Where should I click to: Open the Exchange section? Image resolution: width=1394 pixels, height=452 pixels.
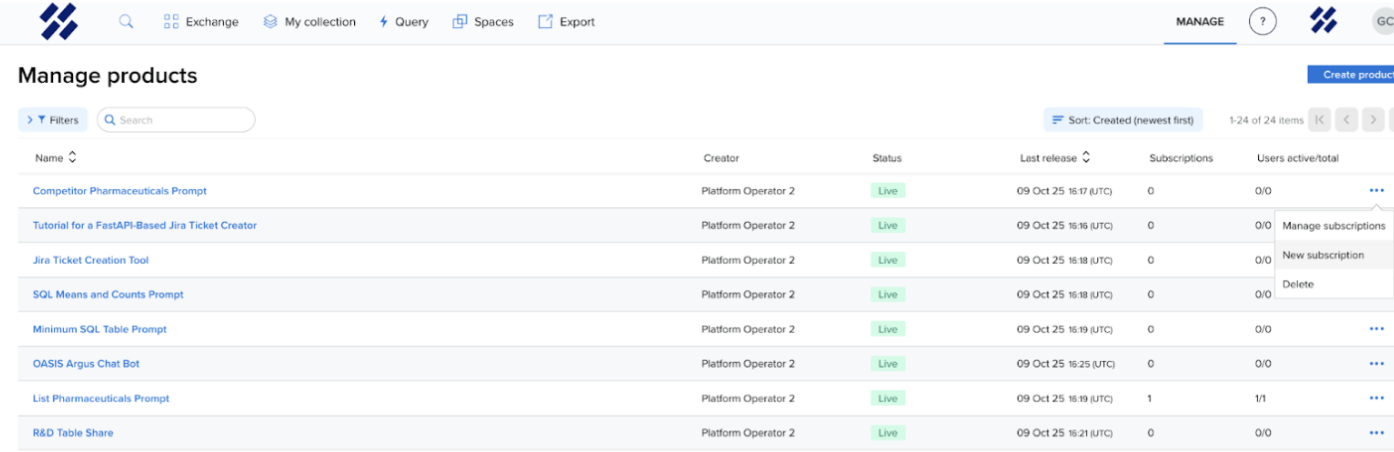click(x=201, y=22)
